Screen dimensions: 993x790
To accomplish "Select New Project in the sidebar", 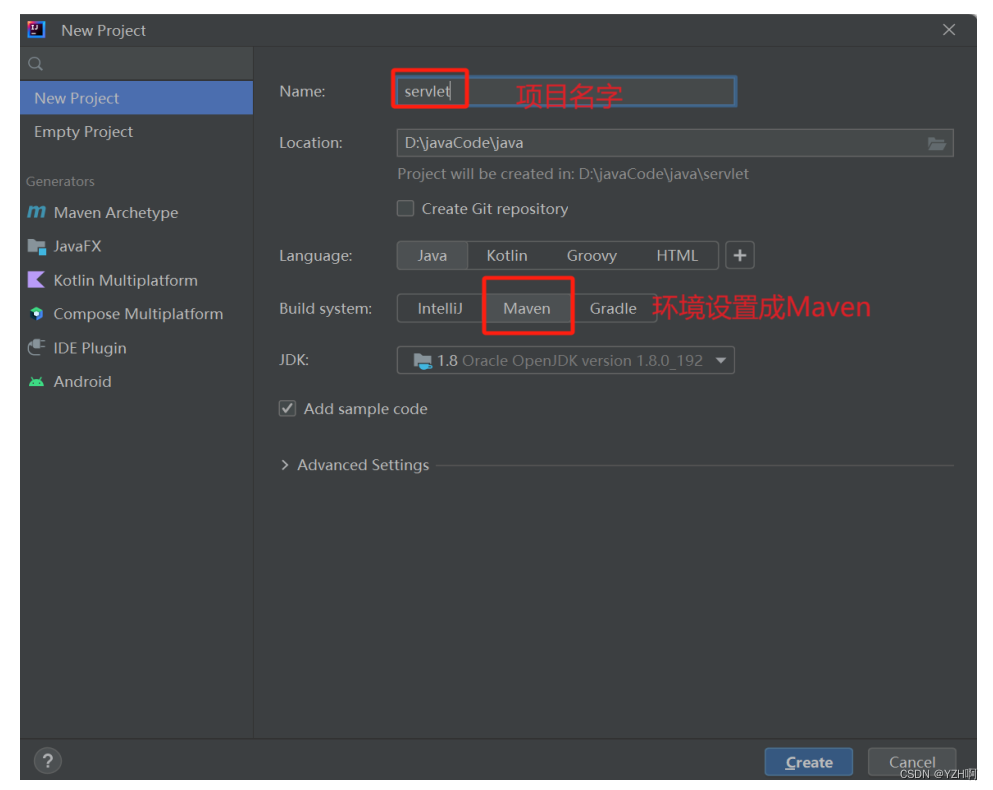I will (x=137, y=98).
